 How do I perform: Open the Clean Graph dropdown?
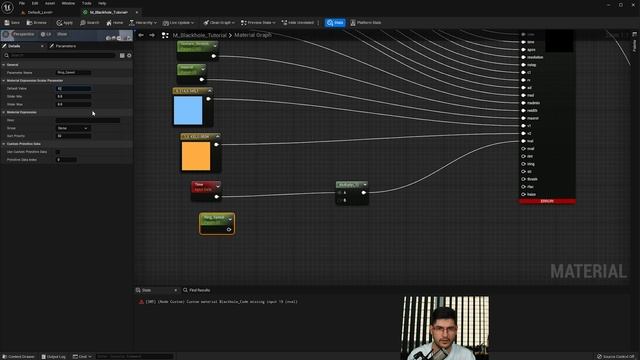click(x=219, y=22)
